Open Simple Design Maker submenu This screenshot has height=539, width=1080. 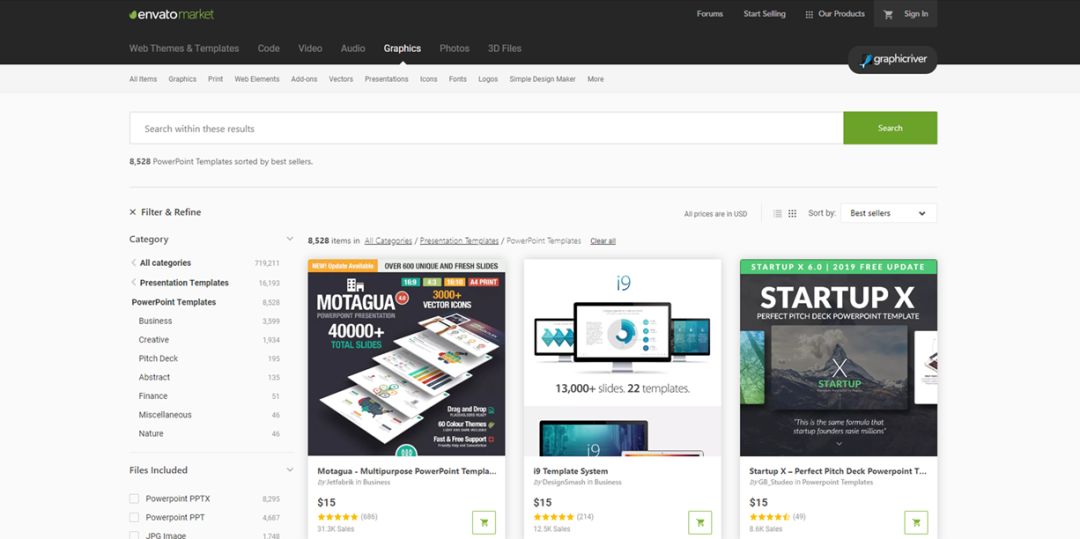pos(542,79)
